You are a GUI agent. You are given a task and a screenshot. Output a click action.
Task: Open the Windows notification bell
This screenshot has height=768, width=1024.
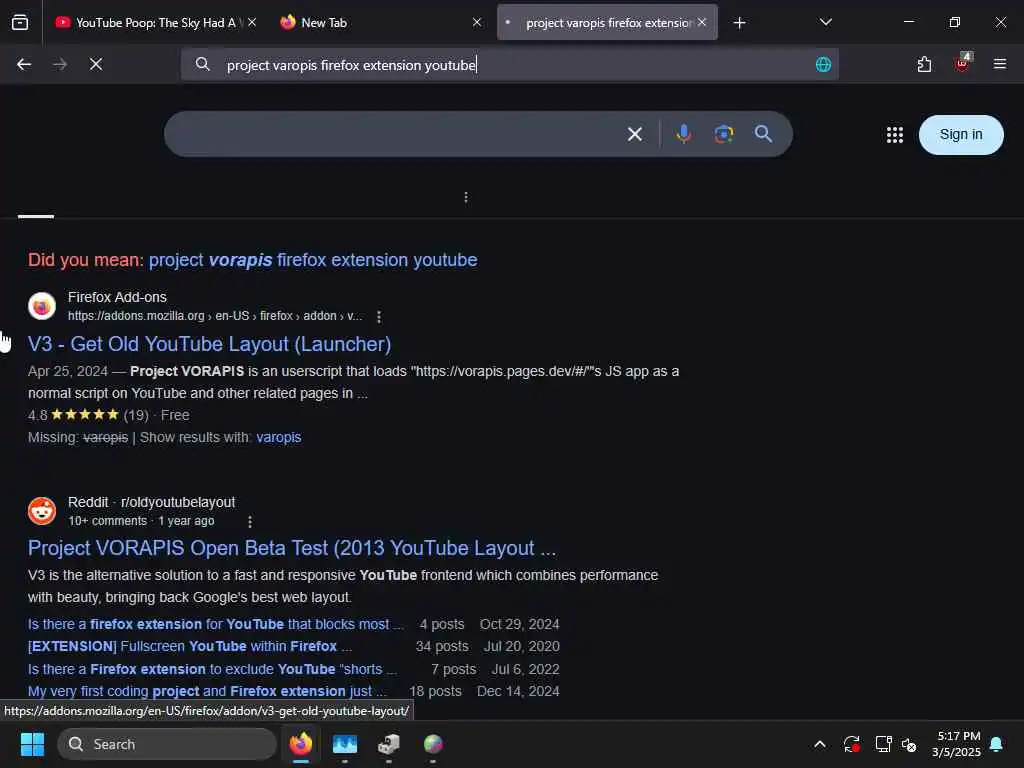pos(997,744)
